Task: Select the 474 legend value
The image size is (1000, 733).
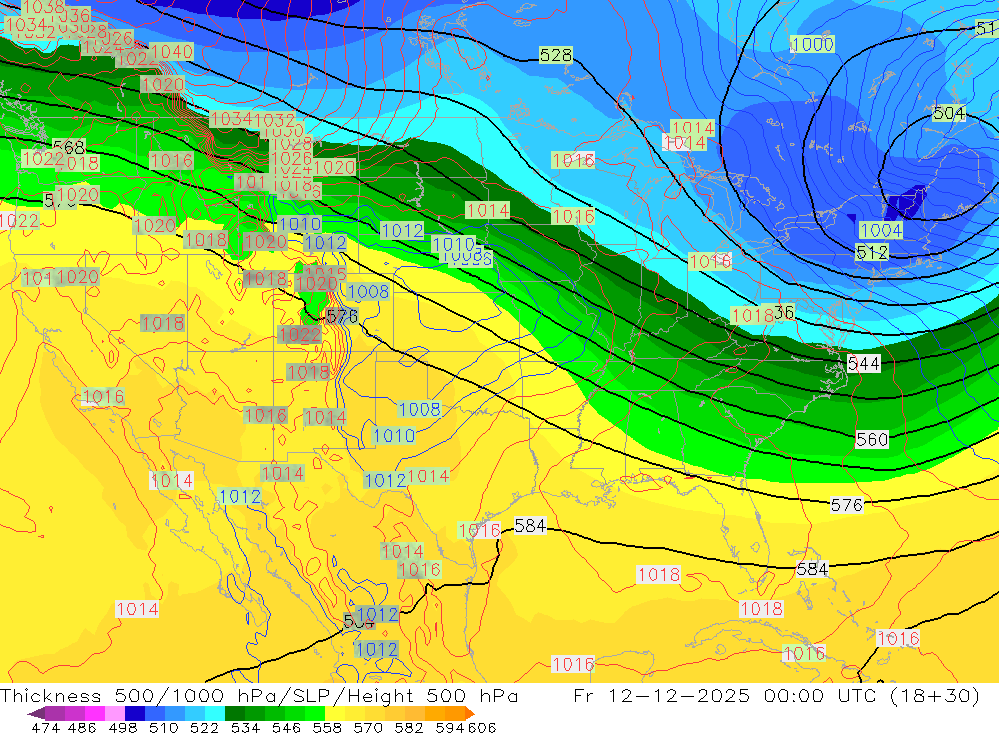Action: (45, 727)
